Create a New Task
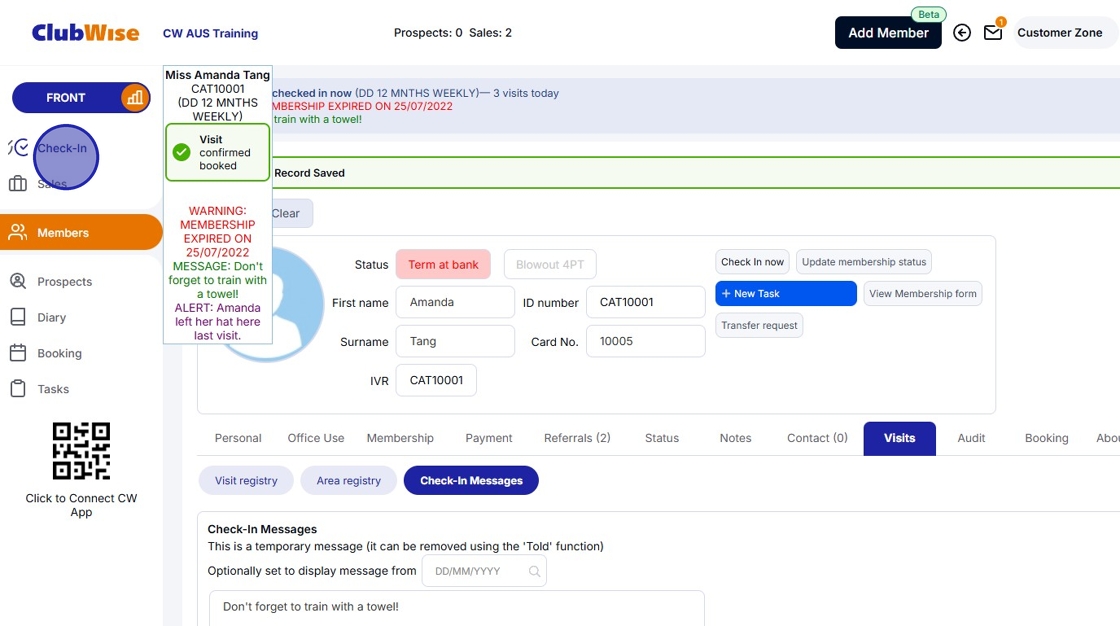The height and width of the screenshot is (626, 1120). [x=786, y=294]
